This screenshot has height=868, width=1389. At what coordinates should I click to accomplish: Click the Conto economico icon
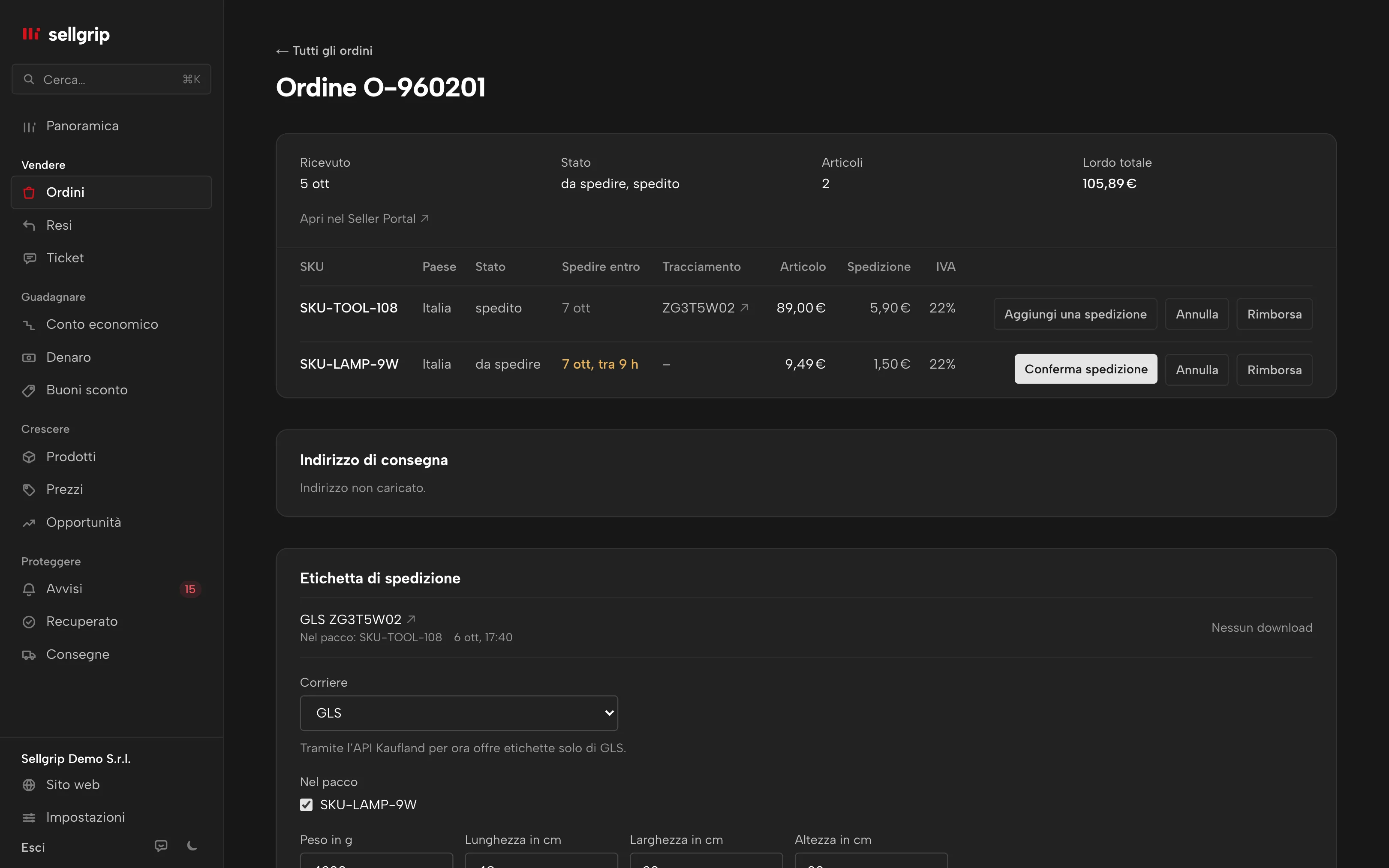[29, 325]
